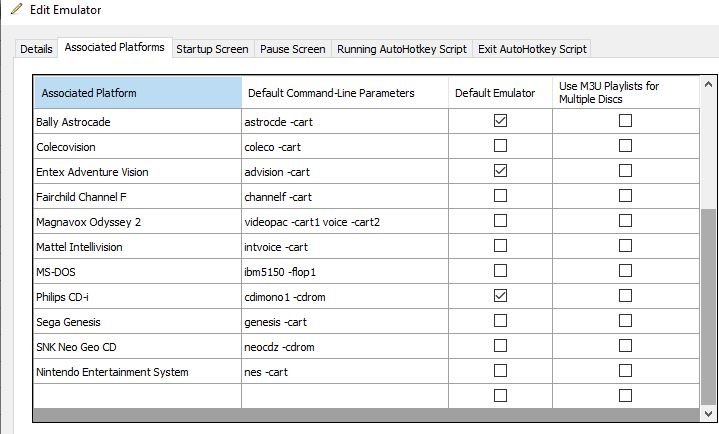Uncheck Default Emulator for Philips CD-i
The height and width of the screenshot is (434, 719).
[x=500, y=295]
